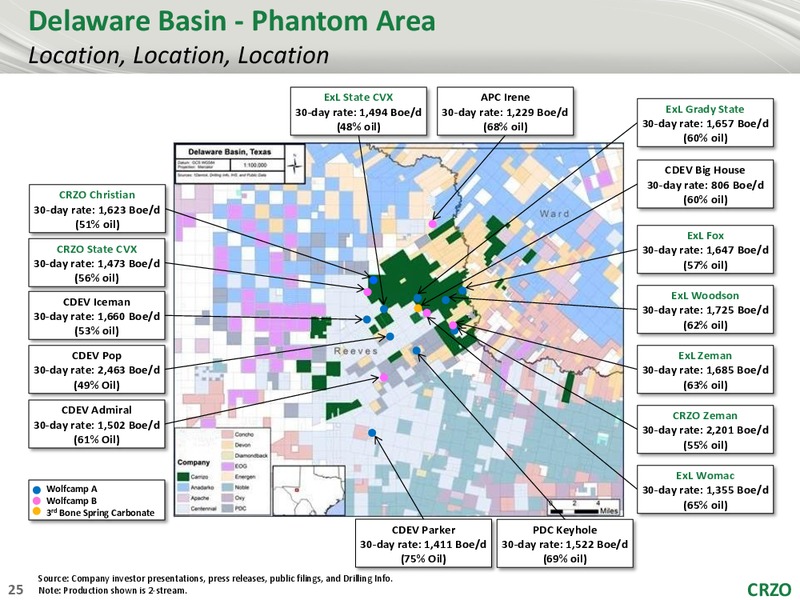Click the 'Location, Location, Location' subtitle
The height and width of the screenshot is (600, 800).
point(179,55)
